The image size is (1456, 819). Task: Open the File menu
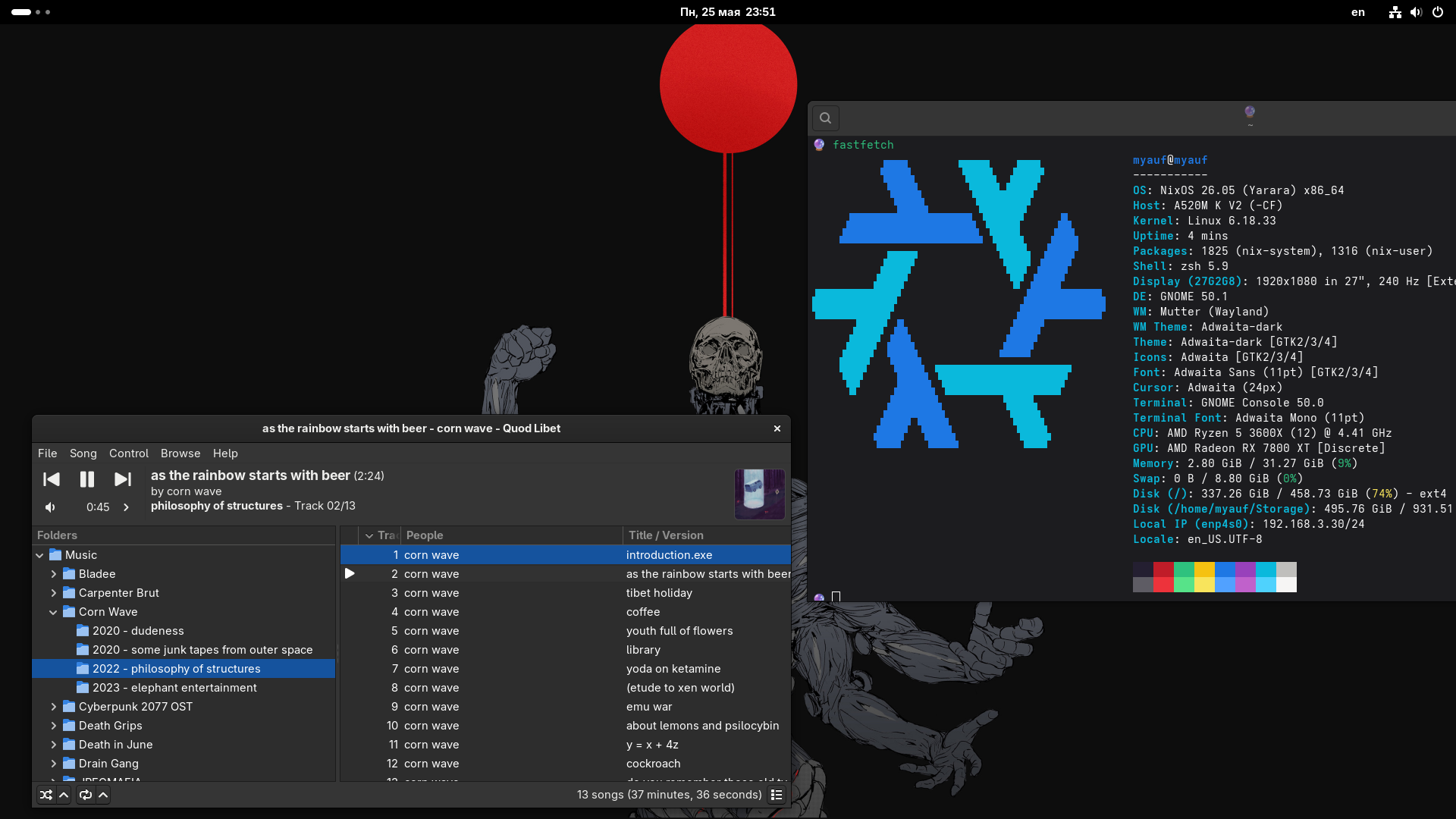(x=48, y=453)
